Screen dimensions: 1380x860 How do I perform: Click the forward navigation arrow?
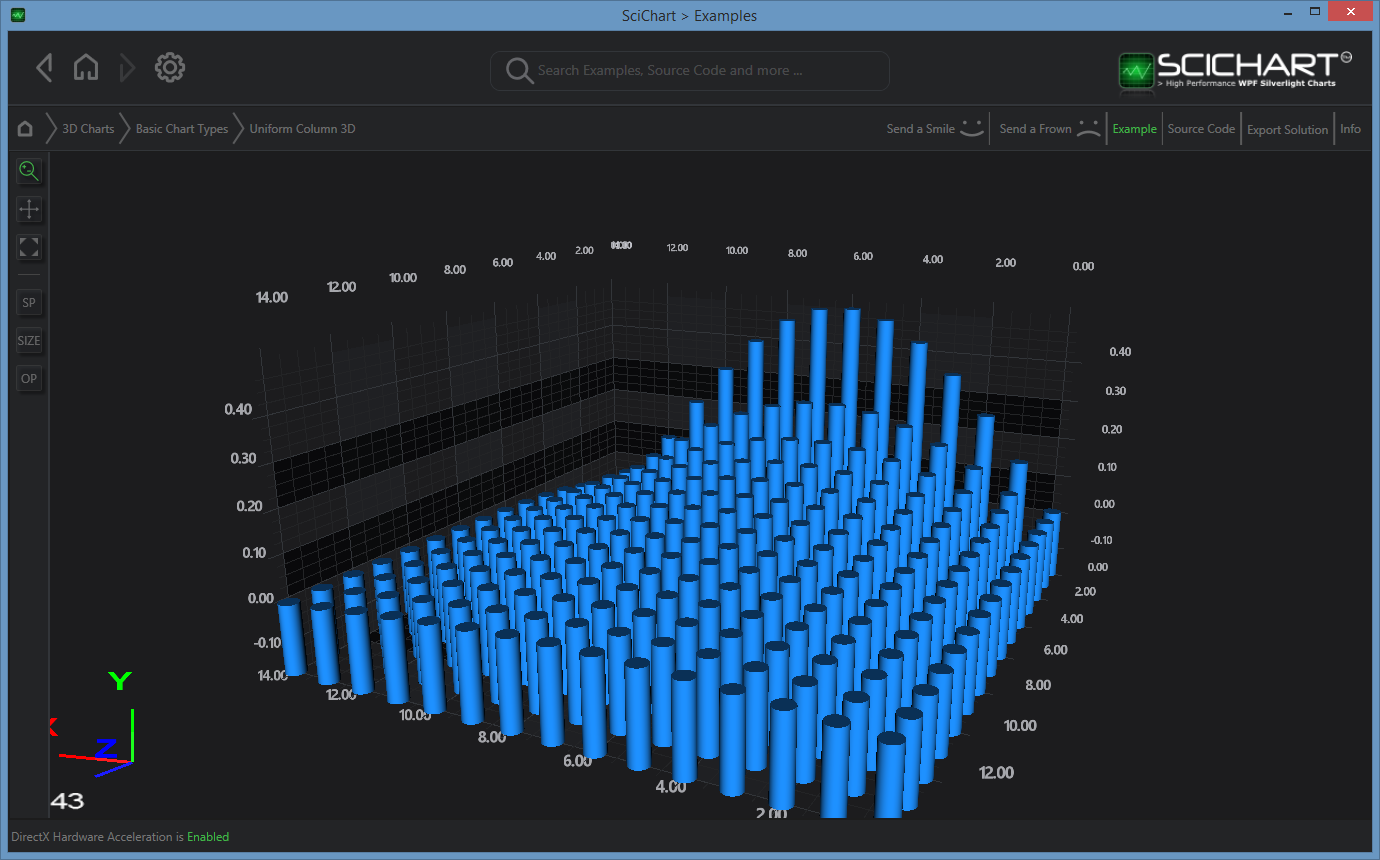point(127,68)
